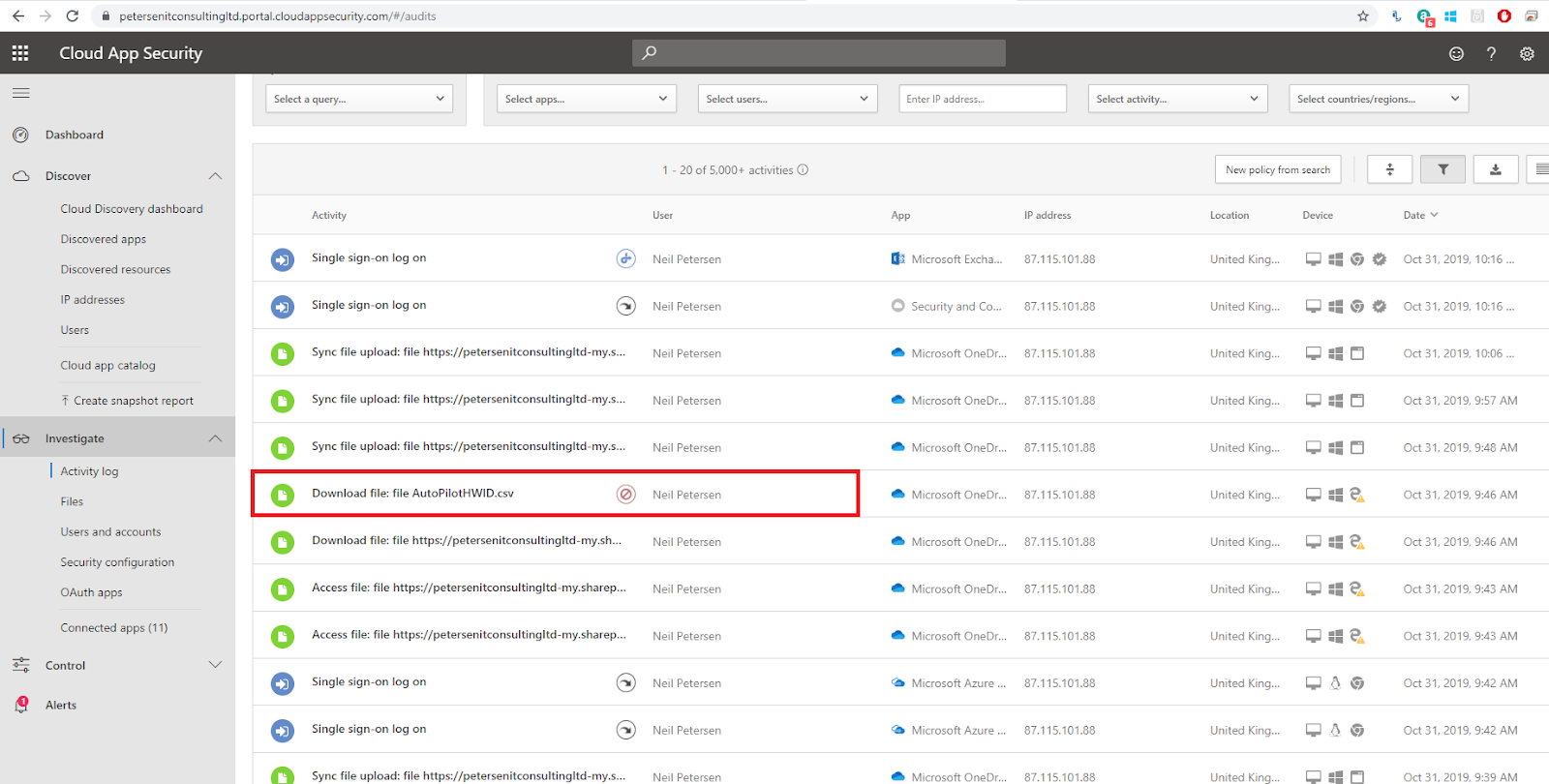Image resolution: width=1549 pixels, height=784 pixels.
Task: Open the Alerts bell icon
Action: (x=21, y=705)
